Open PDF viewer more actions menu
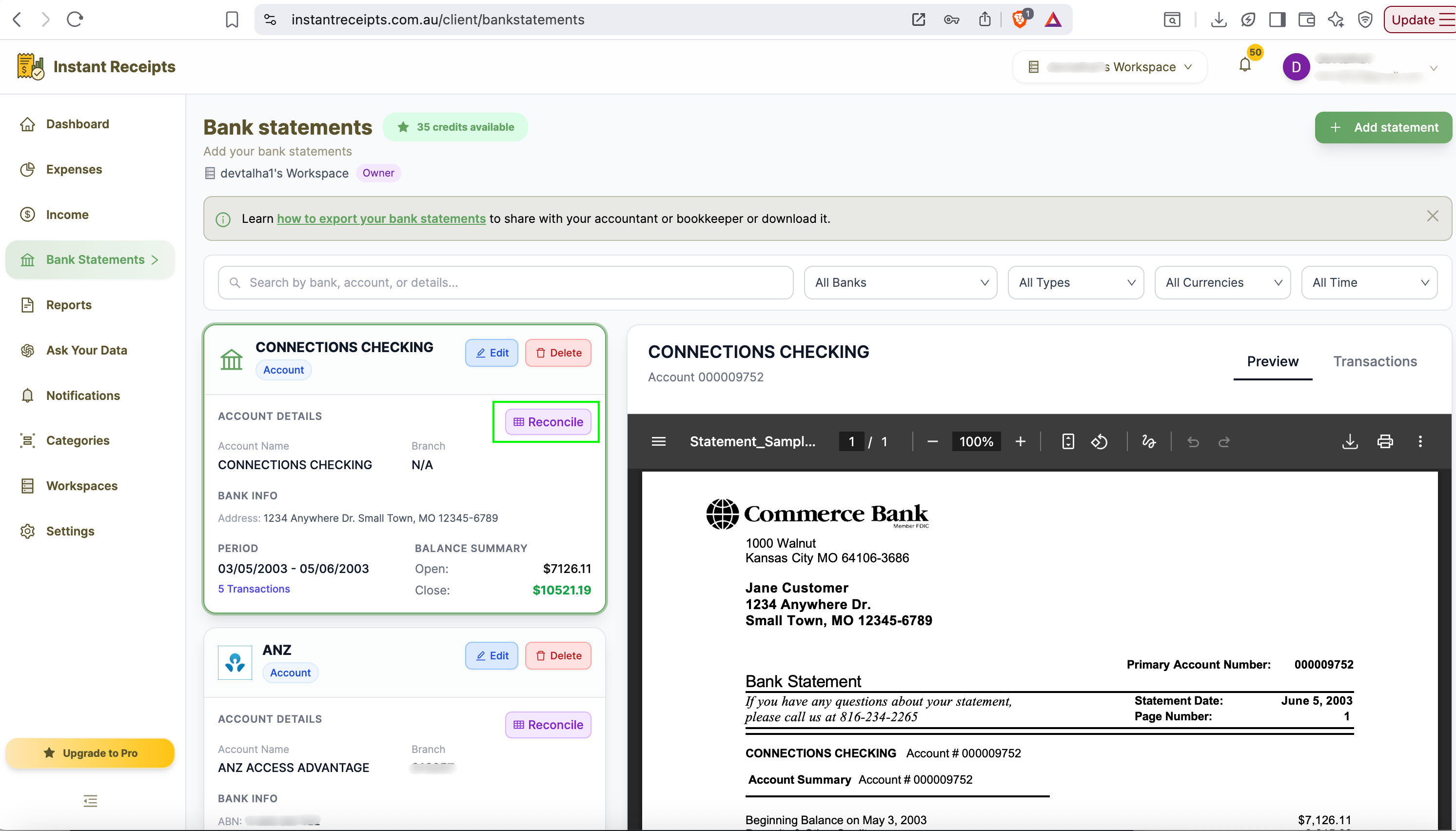 click(x=1420, y=441)
